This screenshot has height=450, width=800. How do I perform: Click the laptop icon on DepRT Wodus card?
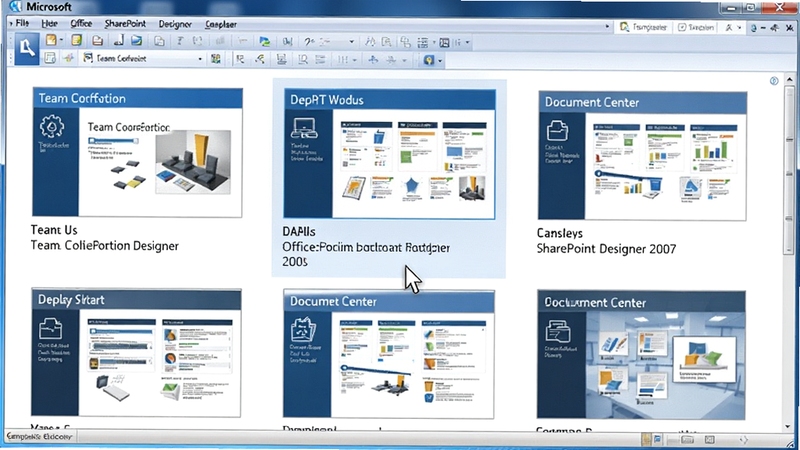[304, 128]
